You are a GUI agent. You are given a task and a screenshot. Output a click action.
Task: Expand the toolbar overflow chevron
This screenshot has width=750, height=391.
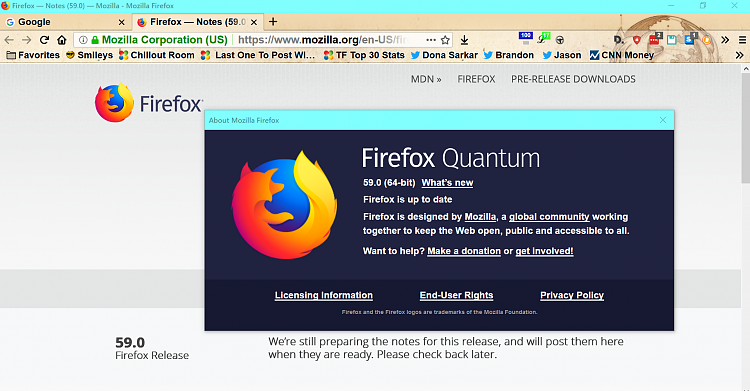point(725,40)
